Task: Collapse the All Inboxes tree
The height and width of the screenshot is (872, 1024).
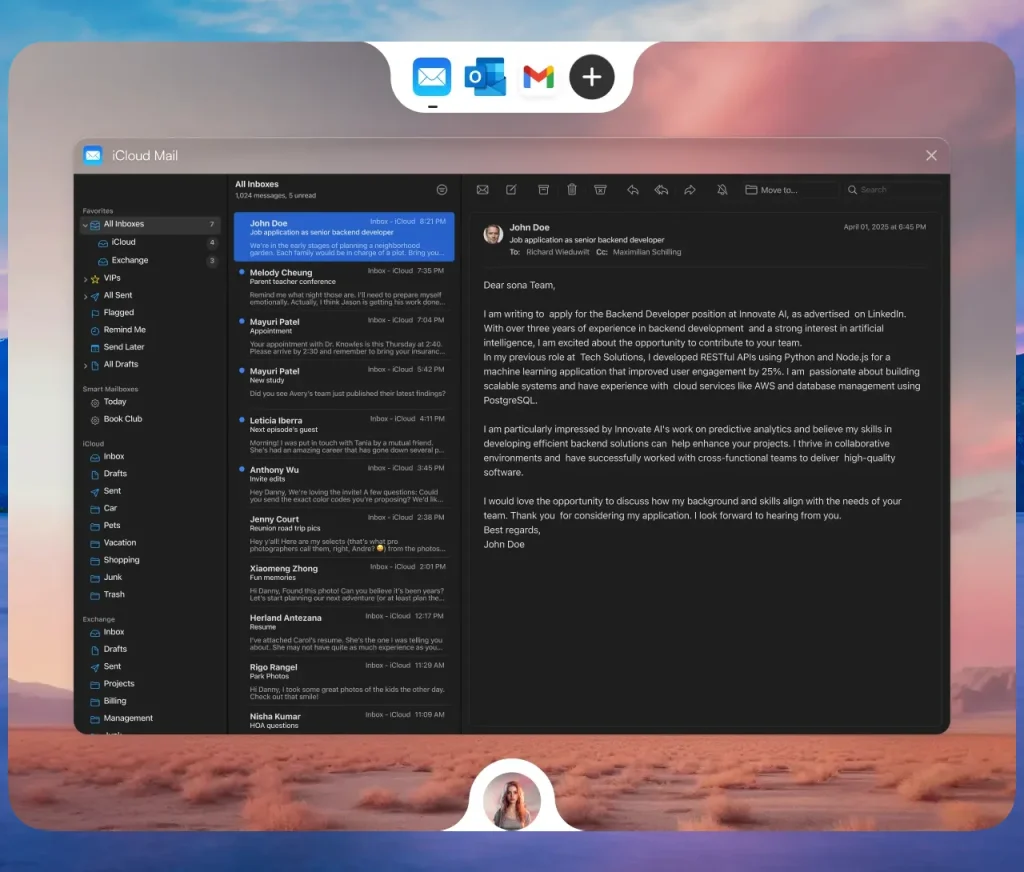Action: 85,225
